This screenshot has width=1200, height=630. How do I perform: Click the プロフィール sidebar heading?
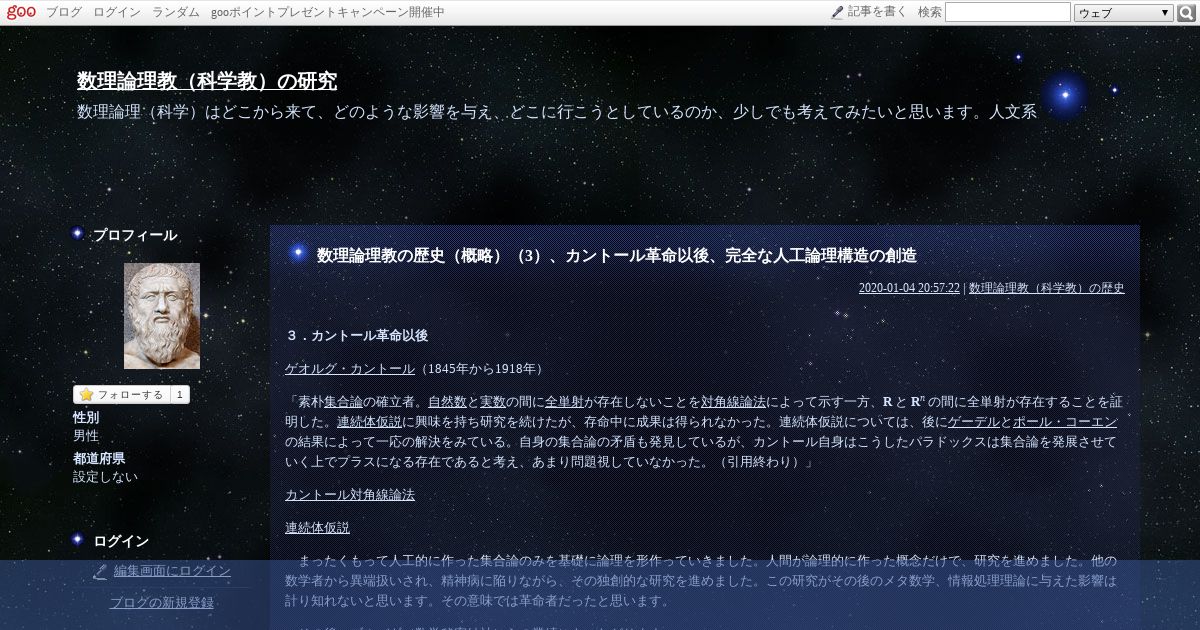tap(135, 235)
